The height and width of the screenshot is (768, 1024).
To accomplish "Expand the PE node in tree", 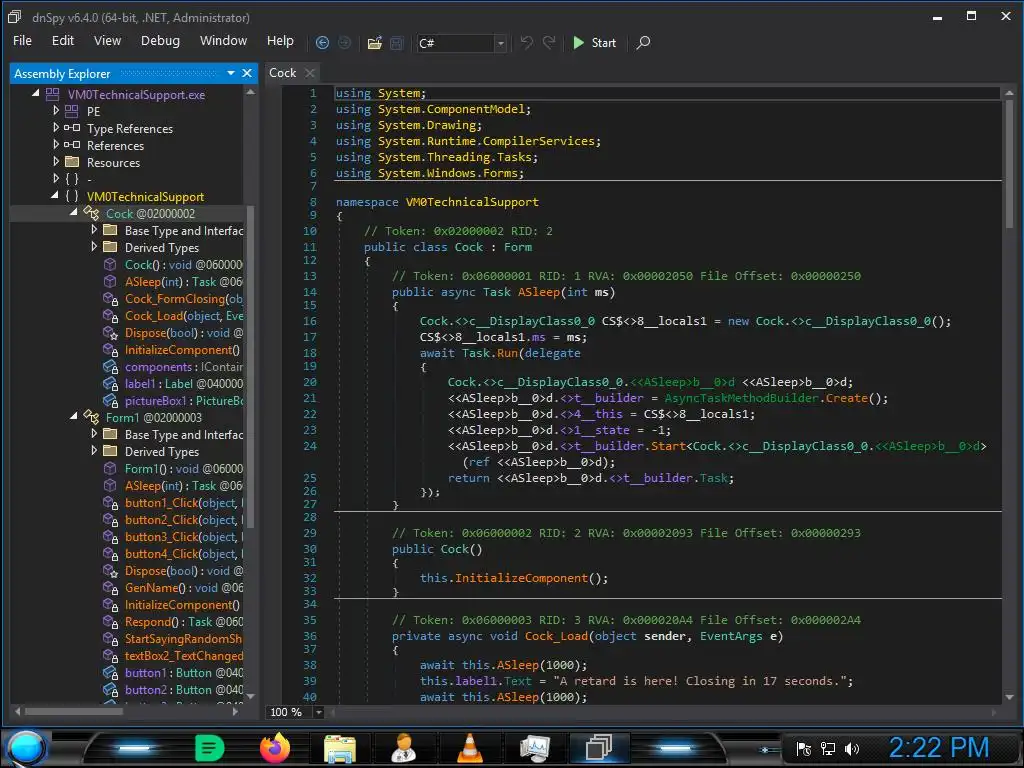I will pos(57,112).
